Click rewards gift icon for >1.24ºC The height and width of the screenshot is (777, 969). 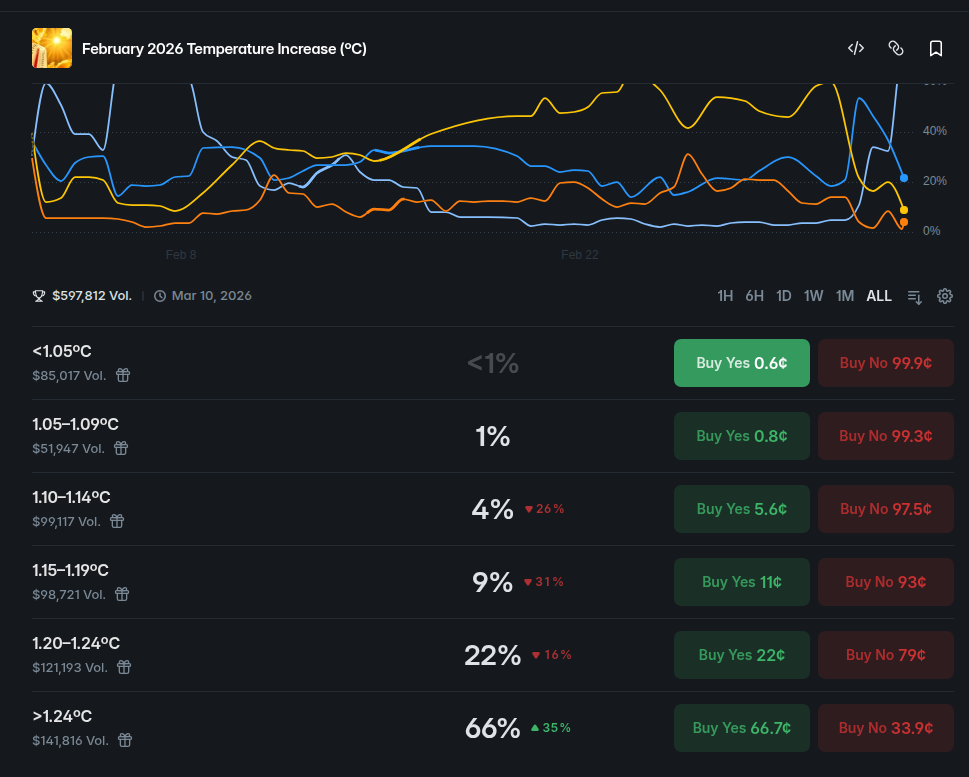click(x=125, y=740)
